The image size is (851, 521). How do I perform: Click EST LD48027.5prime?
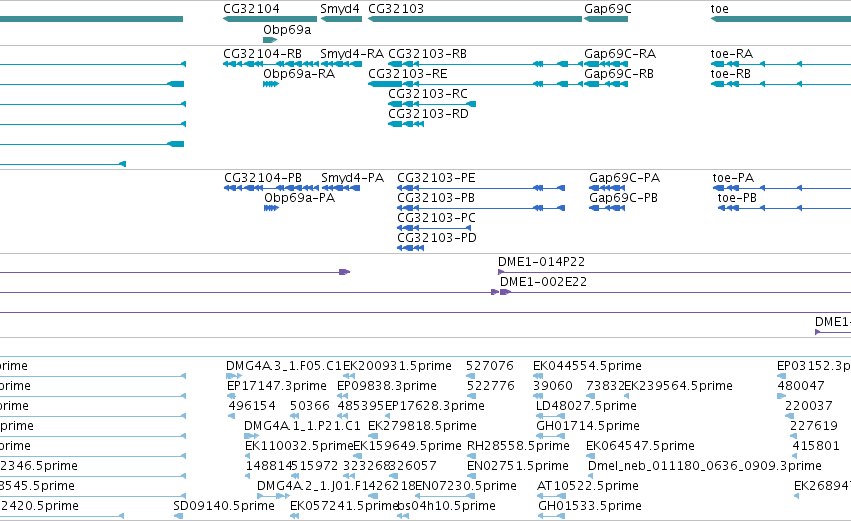tap(586, 406)
